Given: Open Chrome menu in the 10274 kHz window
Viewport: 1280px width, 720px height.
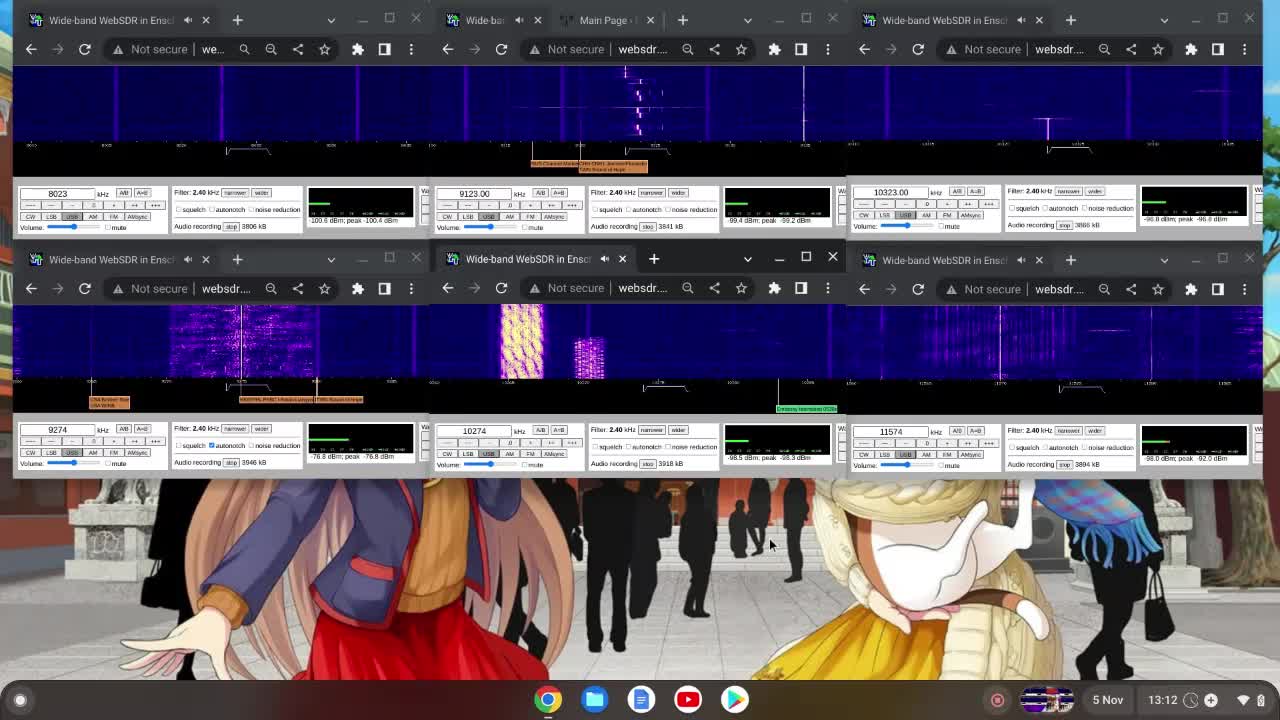Looking at the screenshot, I should click(828, 288).
